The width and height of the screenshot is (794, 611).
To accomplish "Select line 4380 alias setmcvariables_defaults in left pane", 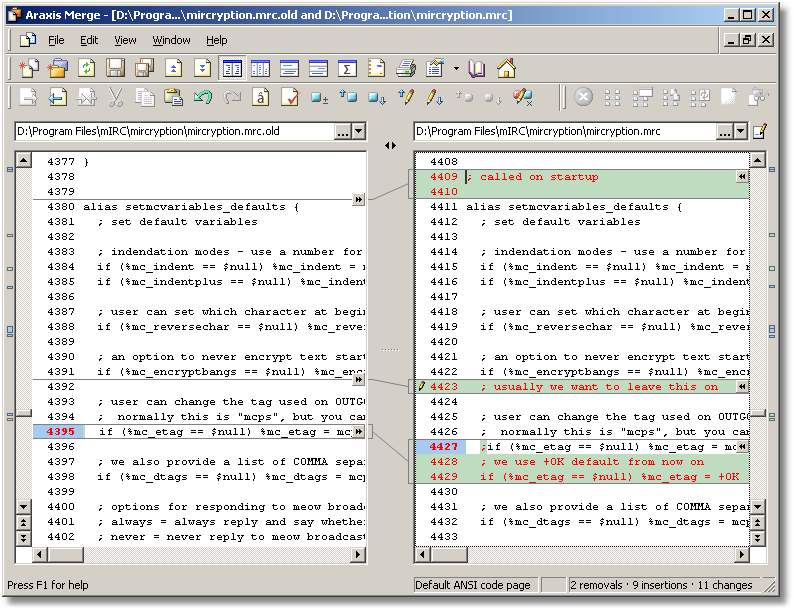I will [x=199, y=207].
